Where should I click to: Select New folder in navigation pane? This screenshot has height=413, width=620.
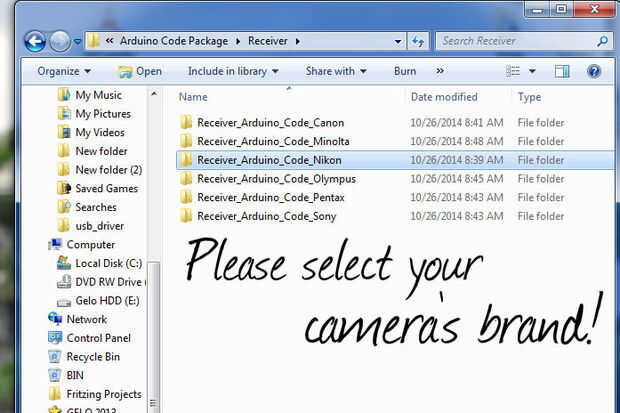(x=101, y=151)
